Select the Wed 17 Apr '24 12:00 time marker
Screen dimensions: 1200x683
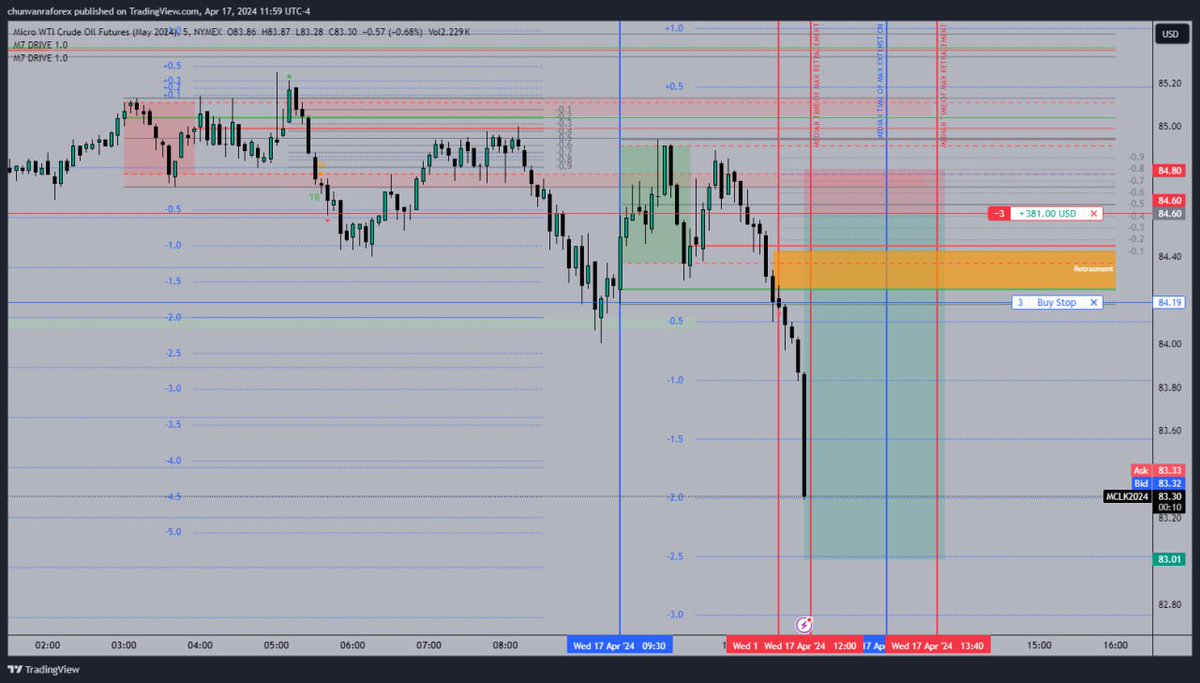click(x=809, y=646)
